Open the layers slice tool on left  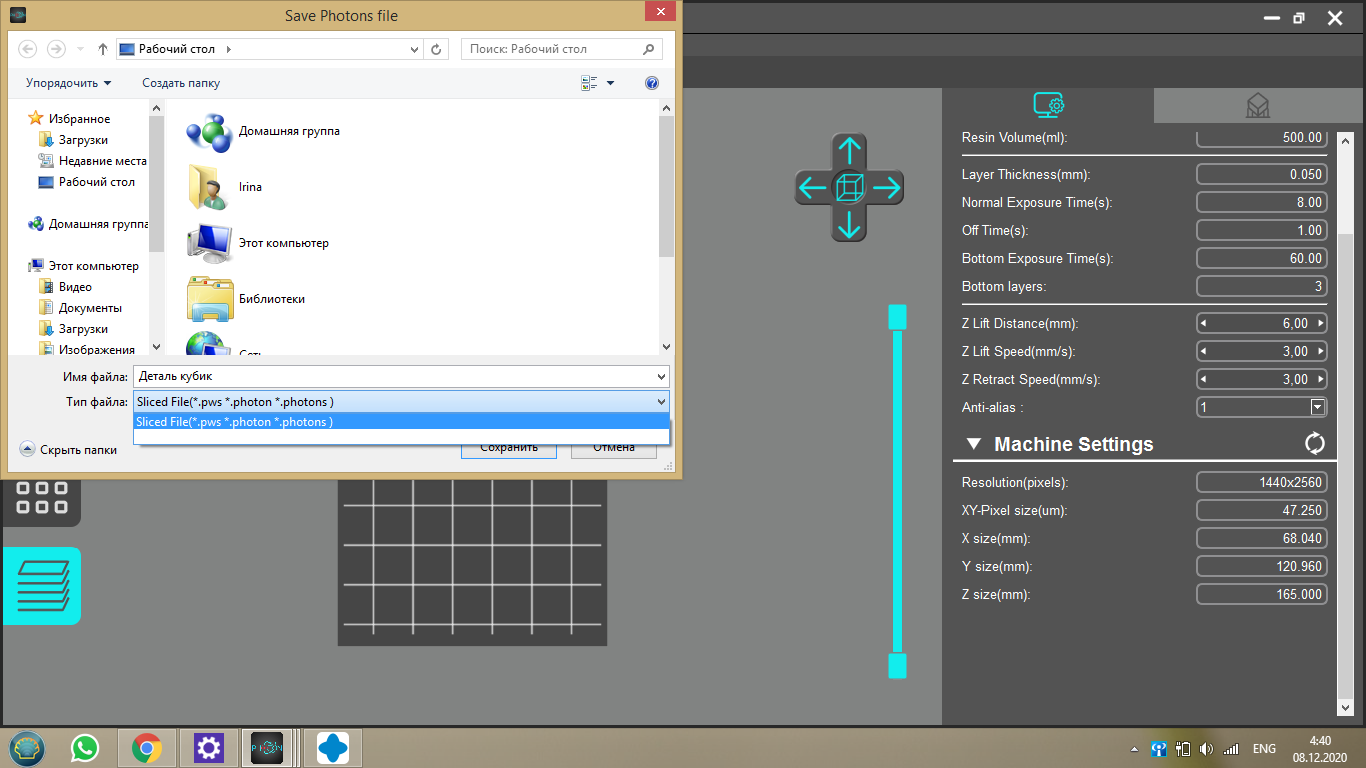[x=42, y=586]
